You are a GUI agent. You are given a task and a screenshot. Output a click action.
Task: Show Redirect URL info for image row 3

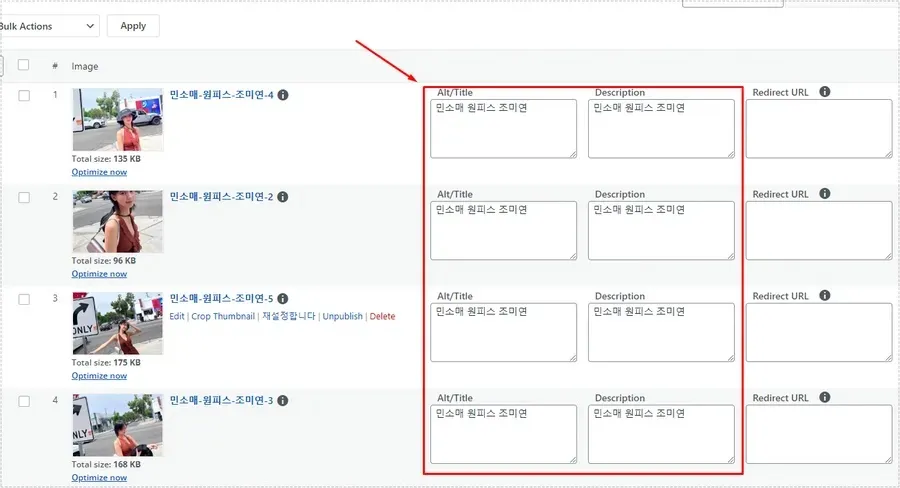825,296
